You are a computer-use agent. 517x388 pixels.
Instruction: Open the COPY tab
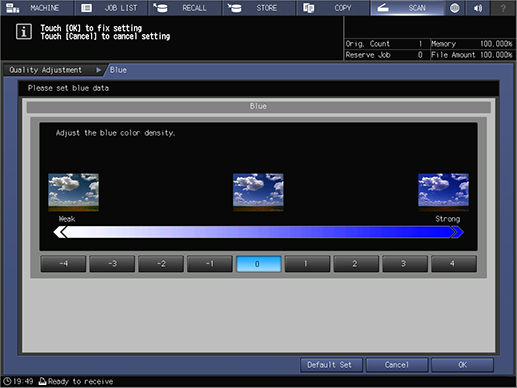click(333, 8)
